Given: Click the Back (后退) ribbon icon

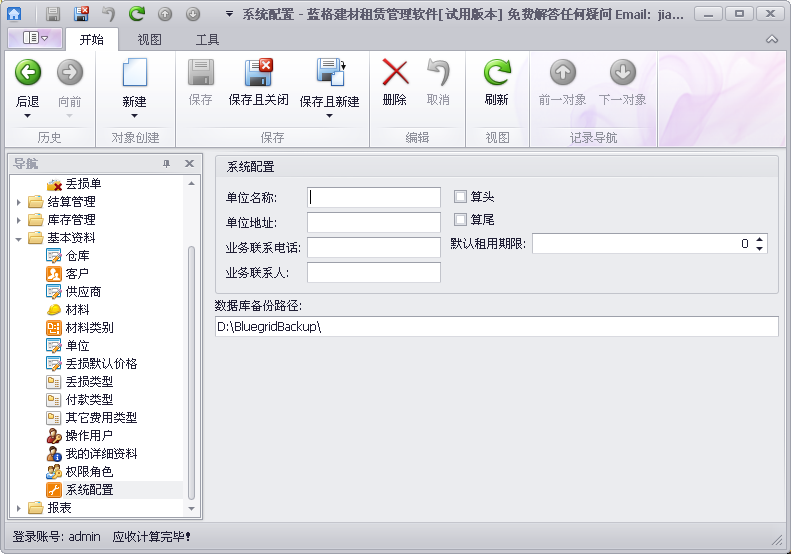Looking at the screenshot, I should 28,73.
